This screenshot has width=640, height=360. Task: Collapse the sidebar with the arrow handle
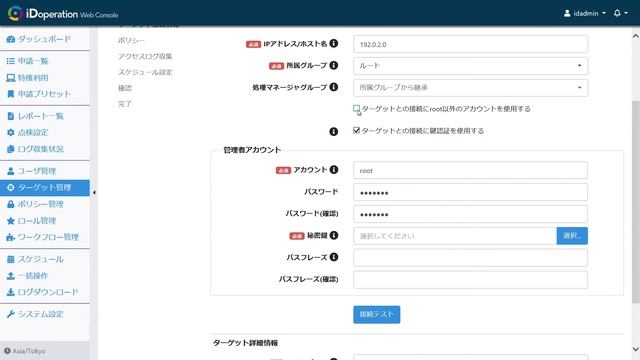coord(94,192)
